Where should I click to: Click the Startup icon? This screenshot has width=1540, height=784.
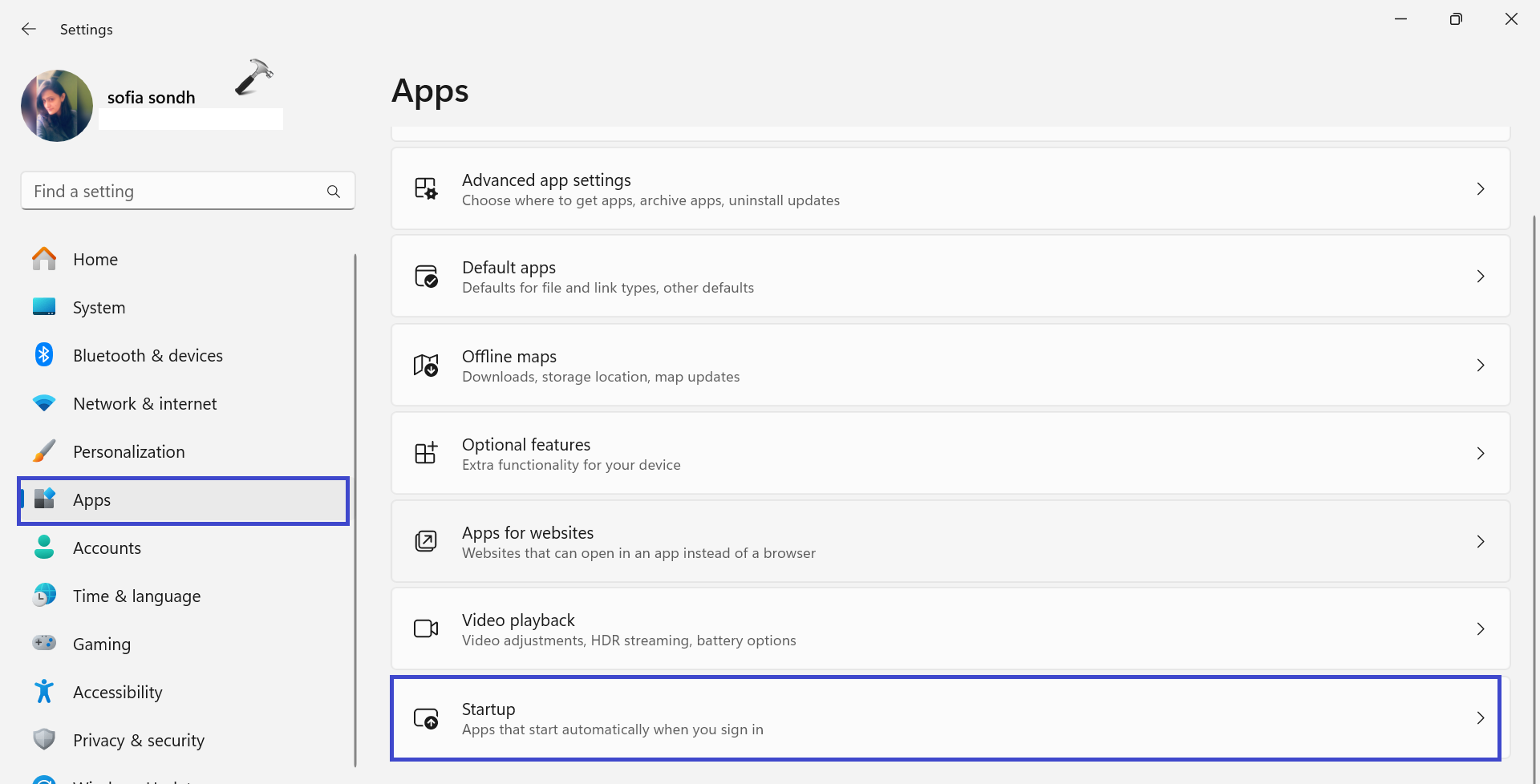point(426,718)
